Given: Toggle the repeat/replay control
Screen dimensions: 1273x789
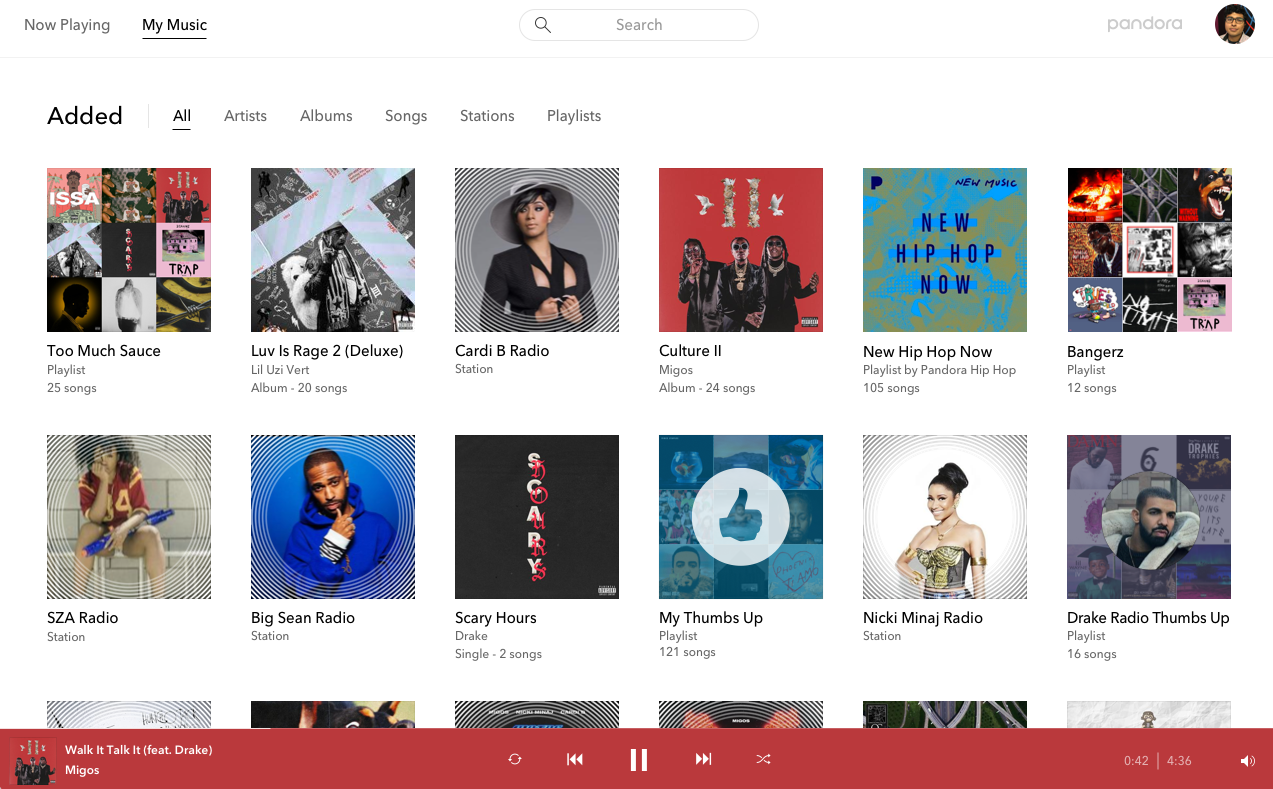Looking at the screenshot, I should coord(515,759).
